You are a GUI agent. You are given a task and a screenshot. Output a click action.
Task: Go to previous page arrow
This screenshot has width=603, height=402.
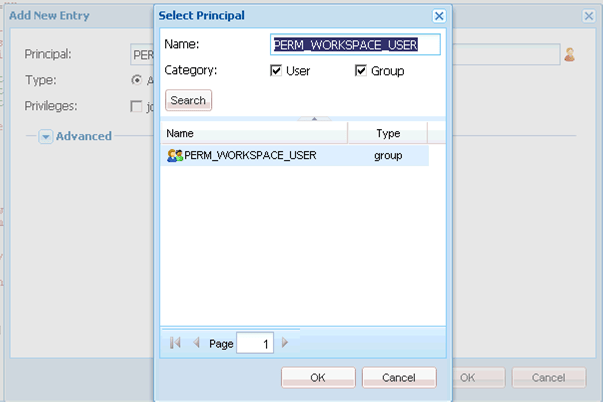[197, 342]
